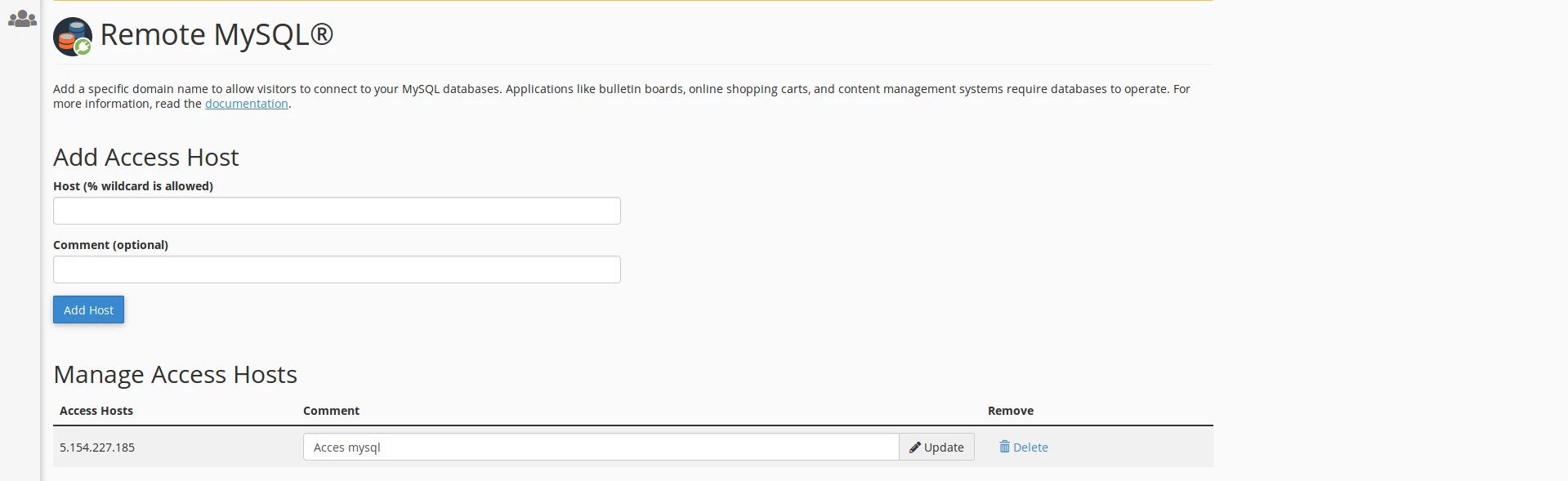This screenshot has height=481, width=1568.
Task: Focus the optional Comment field for new host
Action: pyautogui.click(x=337, y=269)
